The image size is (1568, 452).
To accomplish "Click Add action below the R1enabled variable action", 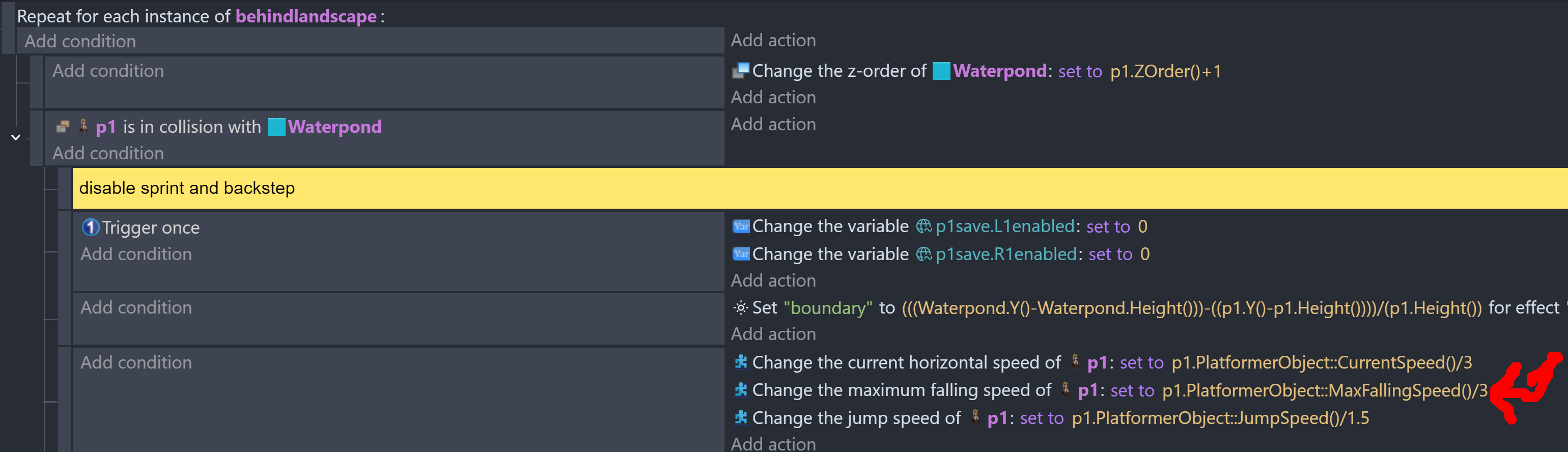I will [773, 280].
